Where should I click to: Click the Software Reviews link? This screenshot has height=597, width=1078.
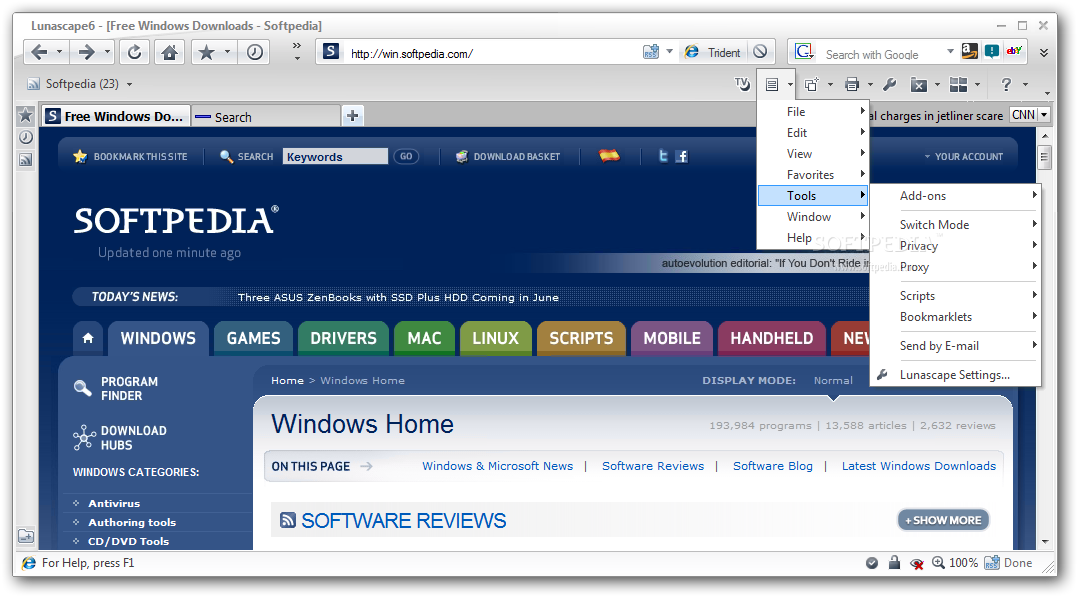[653, 466]
